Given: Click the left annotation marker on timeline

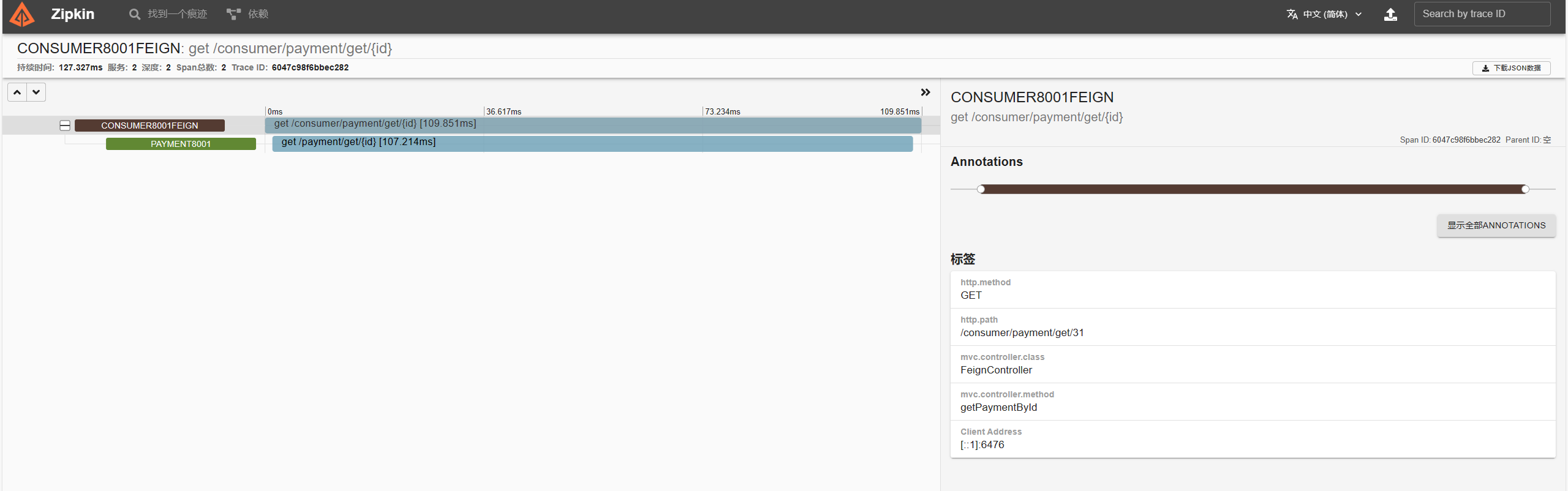Looking at the screenshot, I should coord(981,189).
